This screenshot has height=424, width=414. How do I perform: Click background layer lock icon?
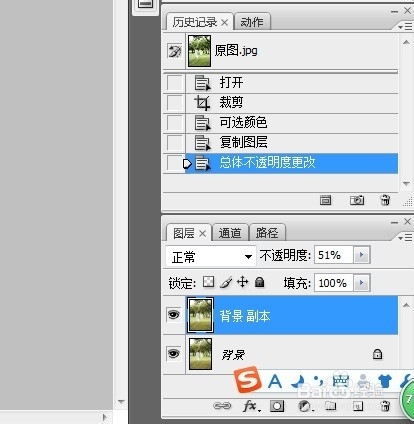(x=377, y=354)
